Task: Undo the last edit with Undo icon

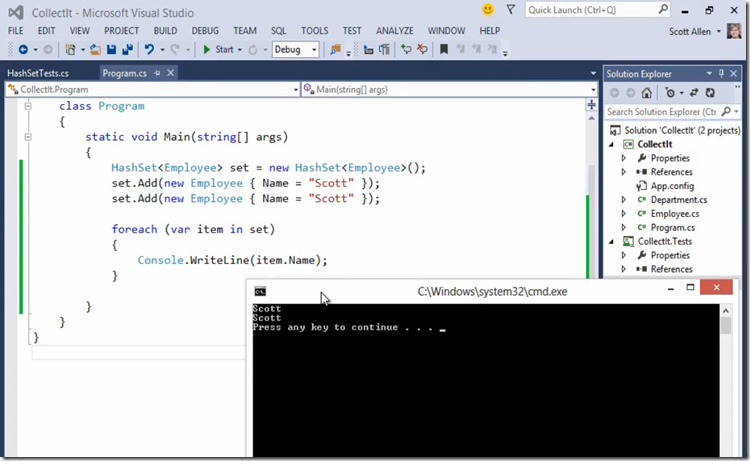Action: (x=149, y=49)
